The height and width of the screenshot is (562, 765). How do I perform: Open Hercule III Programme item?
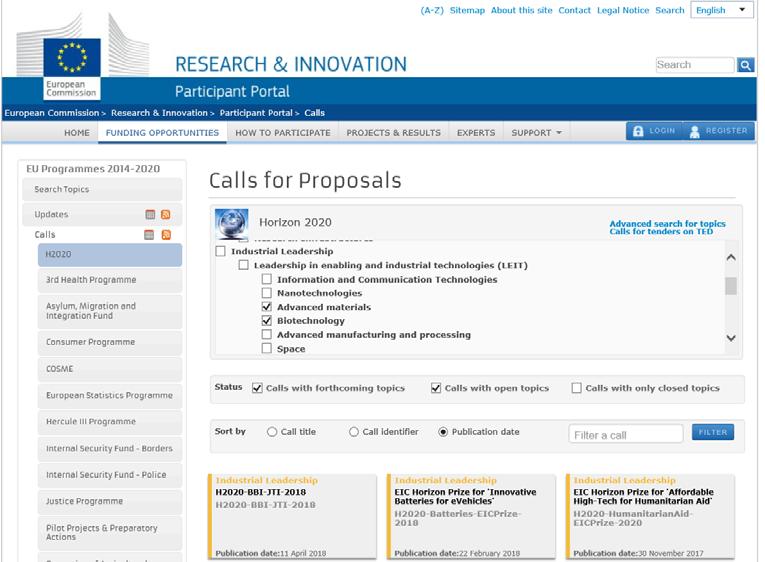(x=110, y=422)
